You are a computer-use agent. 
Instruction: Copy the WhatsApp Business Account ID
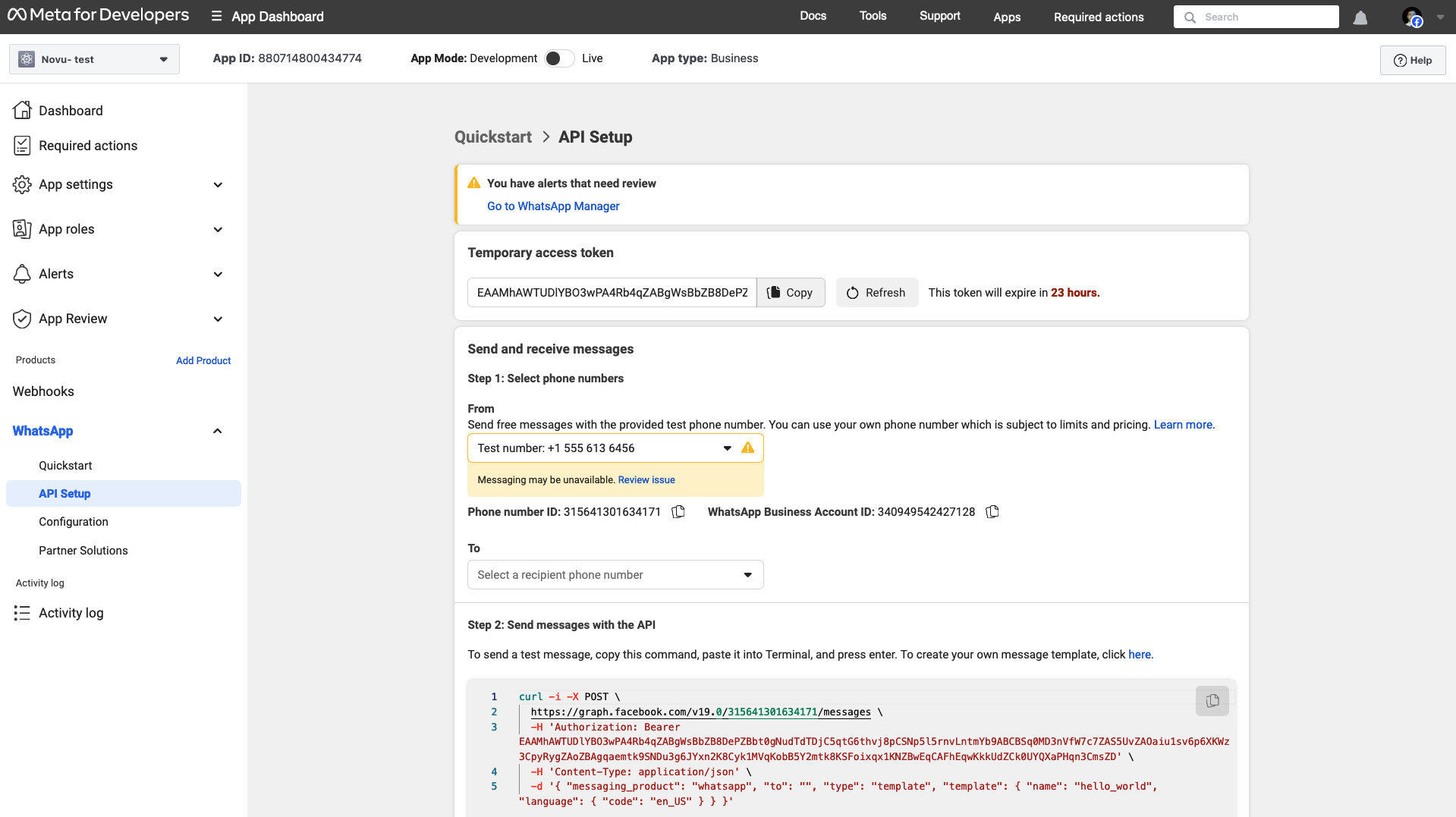(992, 512)
